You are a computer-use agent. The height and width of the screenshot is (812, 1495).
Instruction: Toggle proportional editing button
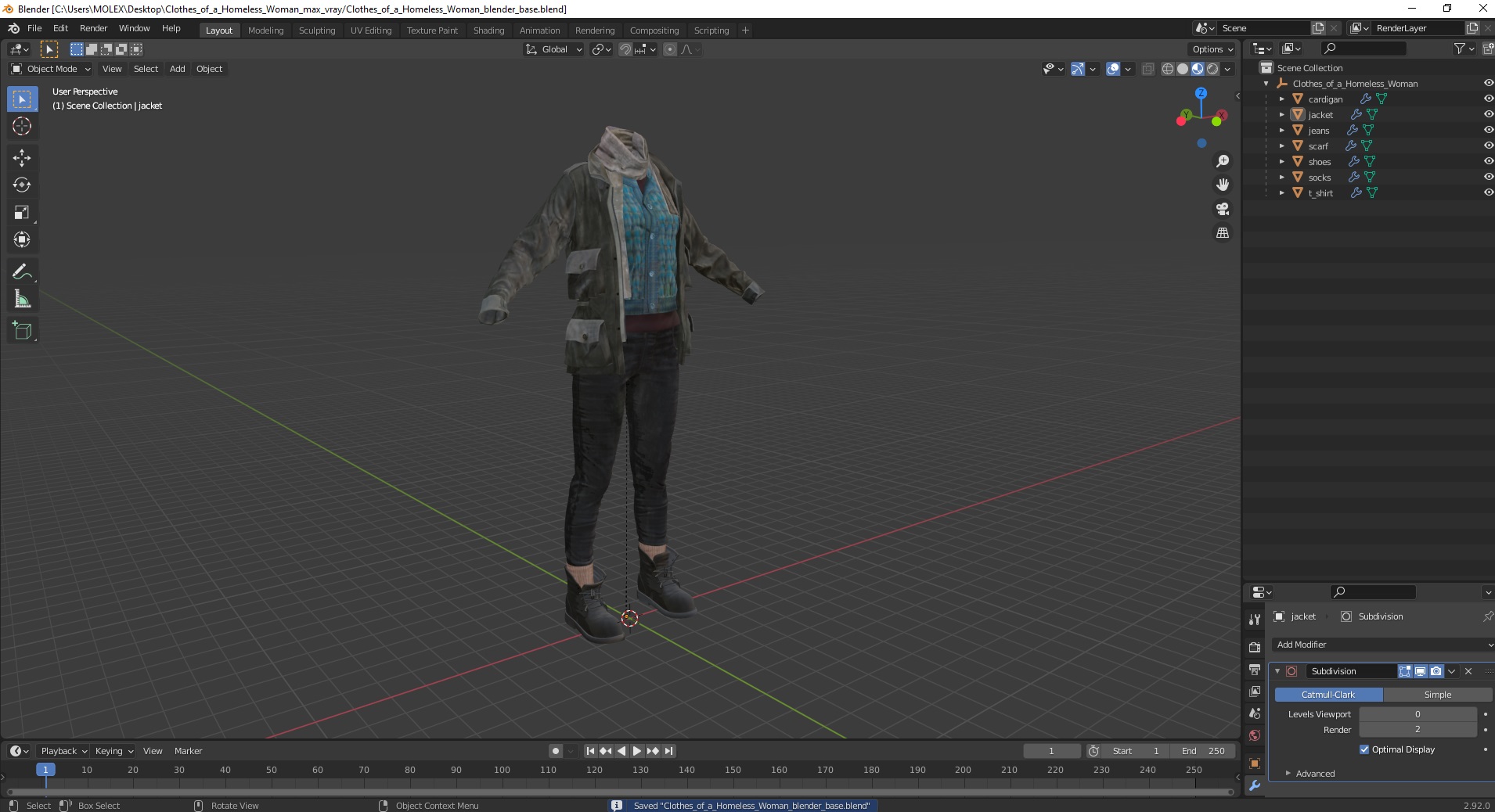click(x=669, y=49)
